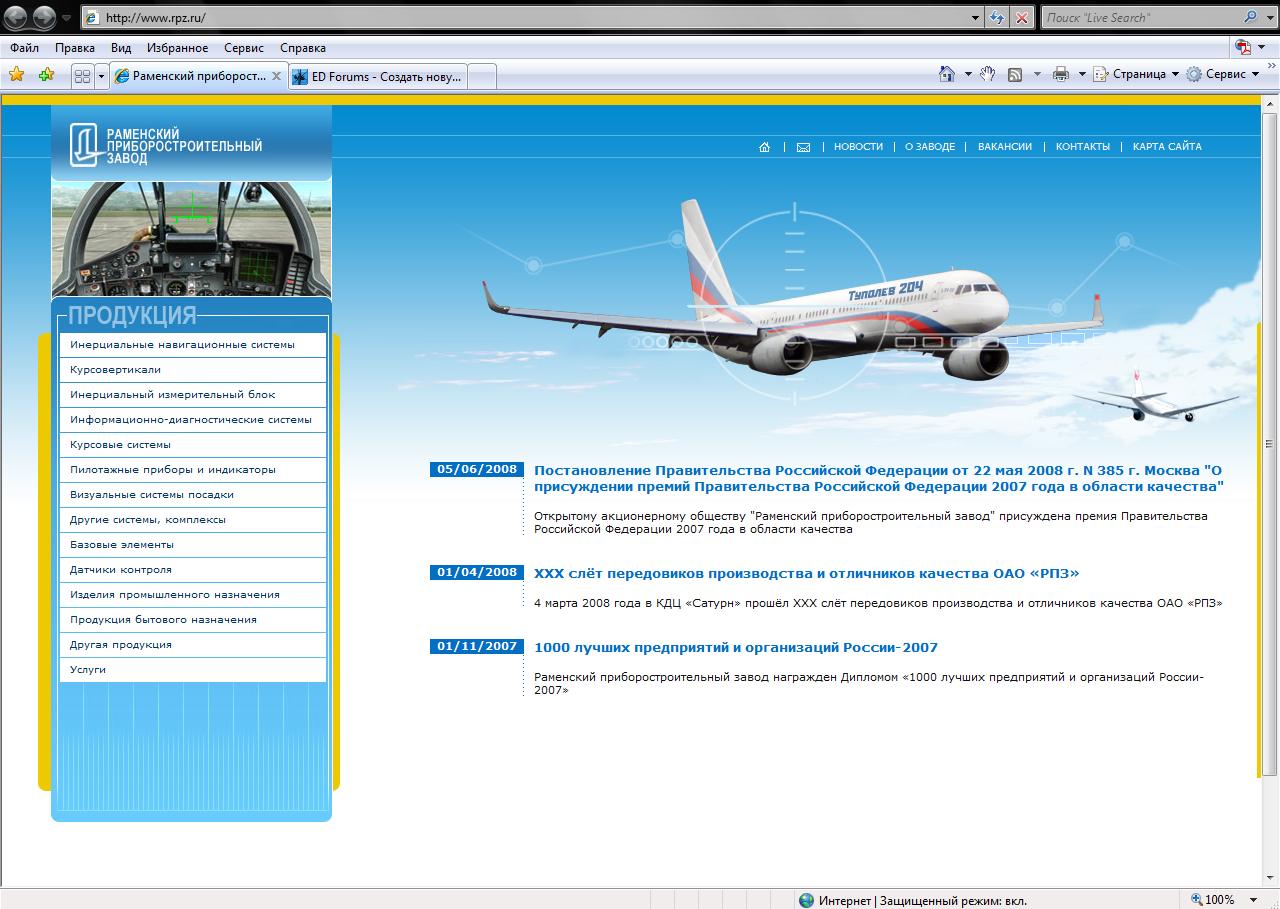1280x909 pixels.
Task: Open the Страница toolbar menu
Action: tap(1136, 75)
